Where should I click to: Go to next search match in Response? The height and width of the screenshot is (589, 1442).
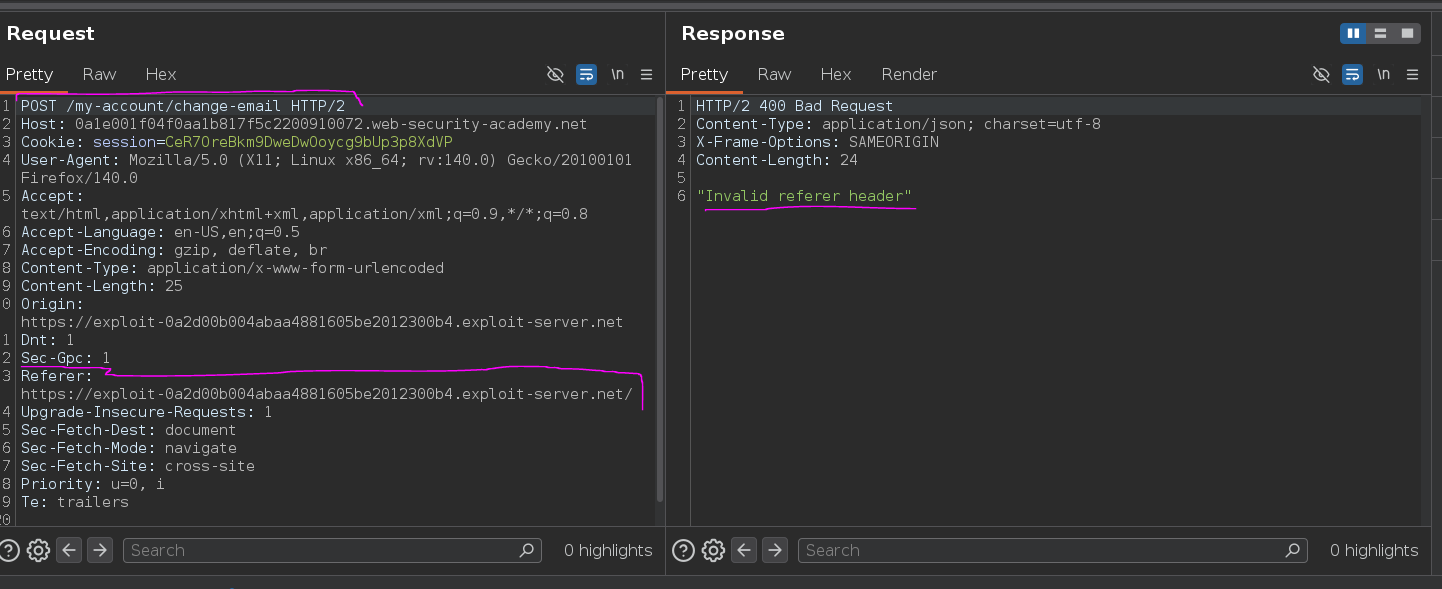774,550
